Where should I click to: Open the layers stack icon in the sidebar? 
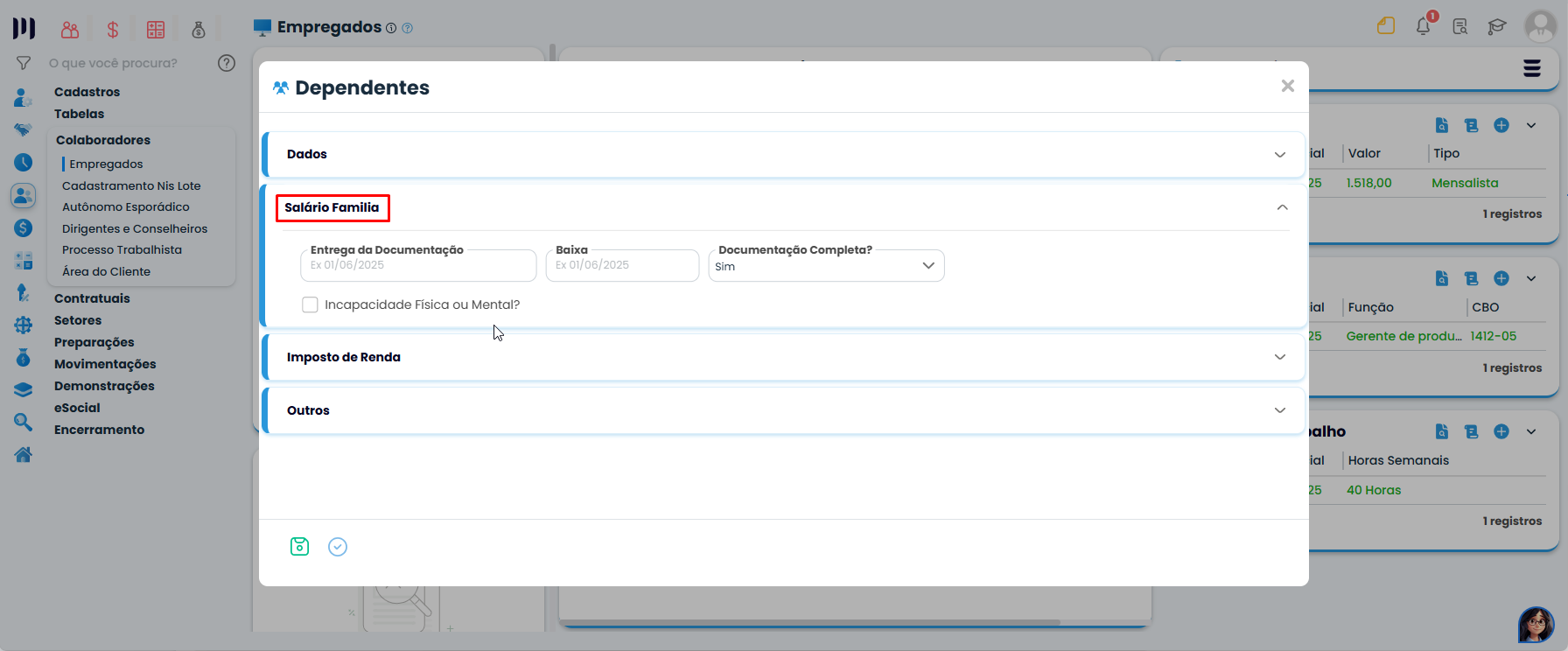tap(23, 390)
